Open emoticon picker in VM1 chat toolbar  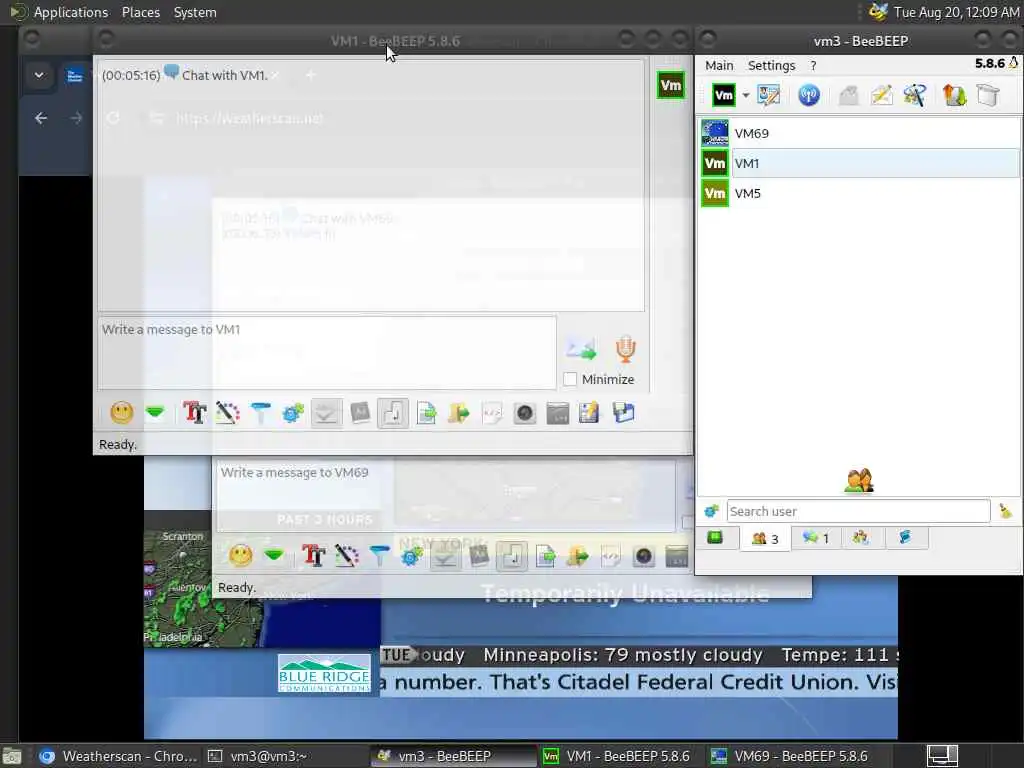click(x=121, y=413)
